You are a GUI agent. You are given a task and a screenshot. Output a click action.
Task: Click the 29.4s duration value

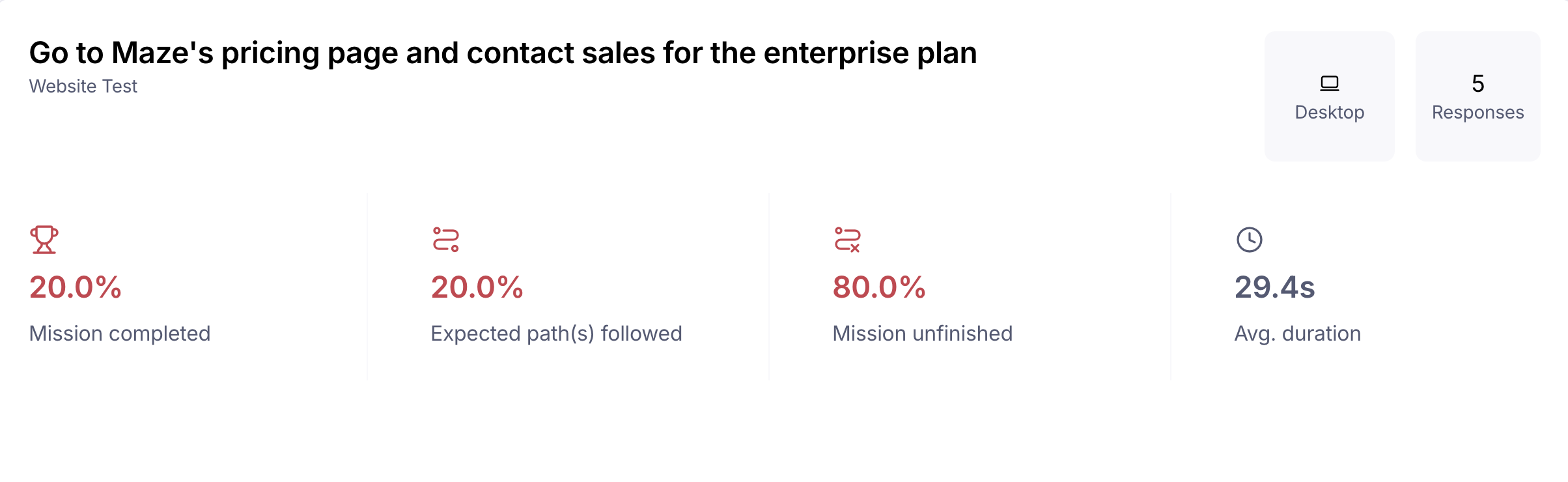click(x=1275, y=287)
